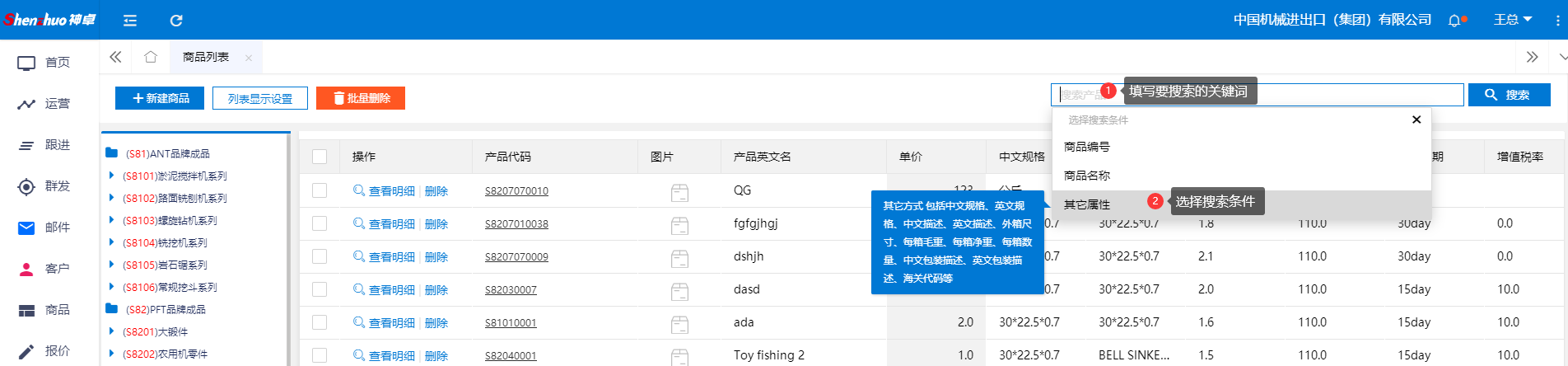The height and width of the screenshot is (366, 1568).
Task: Click the 新建商品 button
Action: click(160, 98)
